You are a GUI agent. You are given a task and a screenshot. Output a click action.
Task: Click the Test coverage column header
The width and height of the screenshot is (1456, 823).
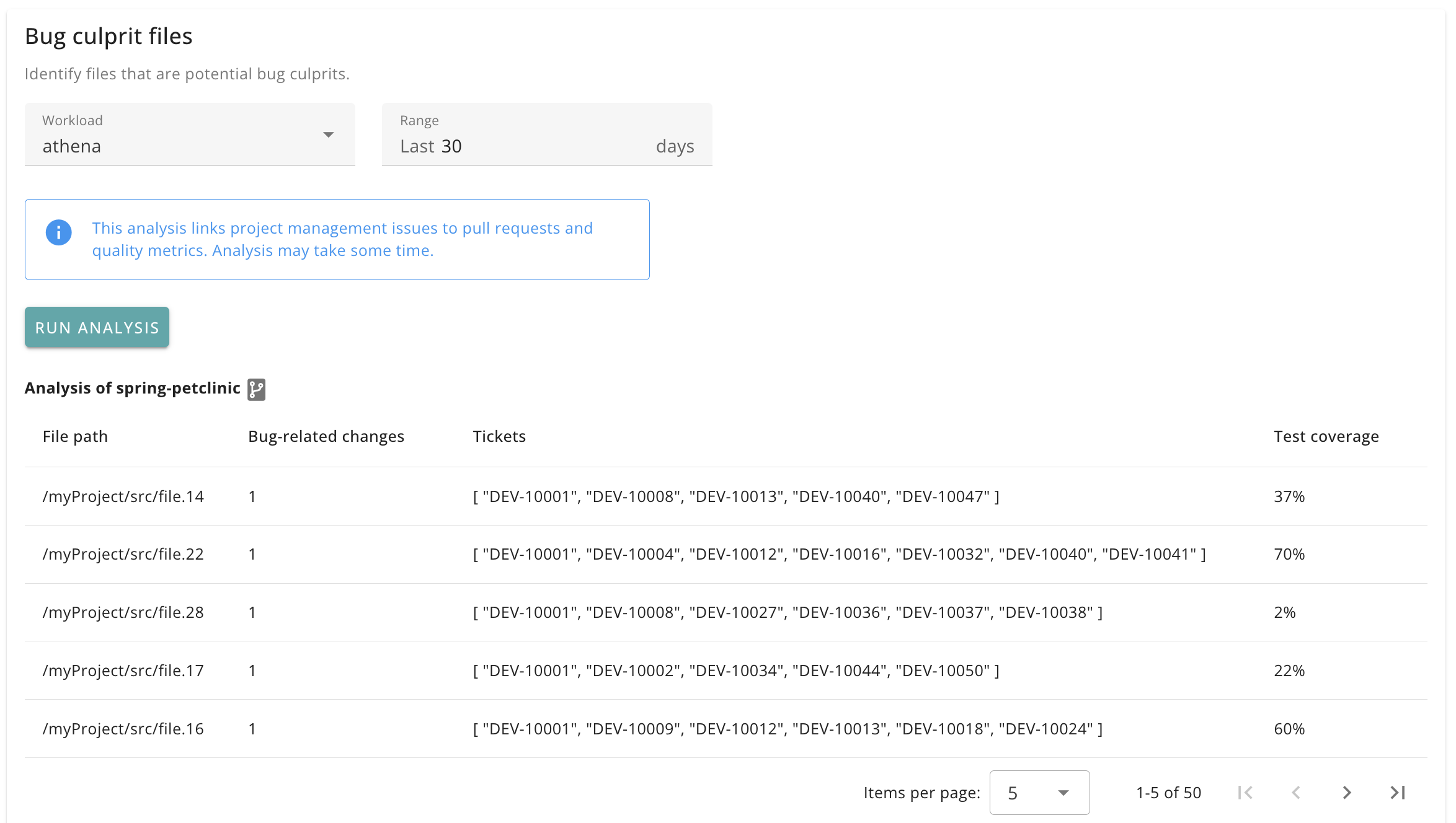click(1326, 436)
